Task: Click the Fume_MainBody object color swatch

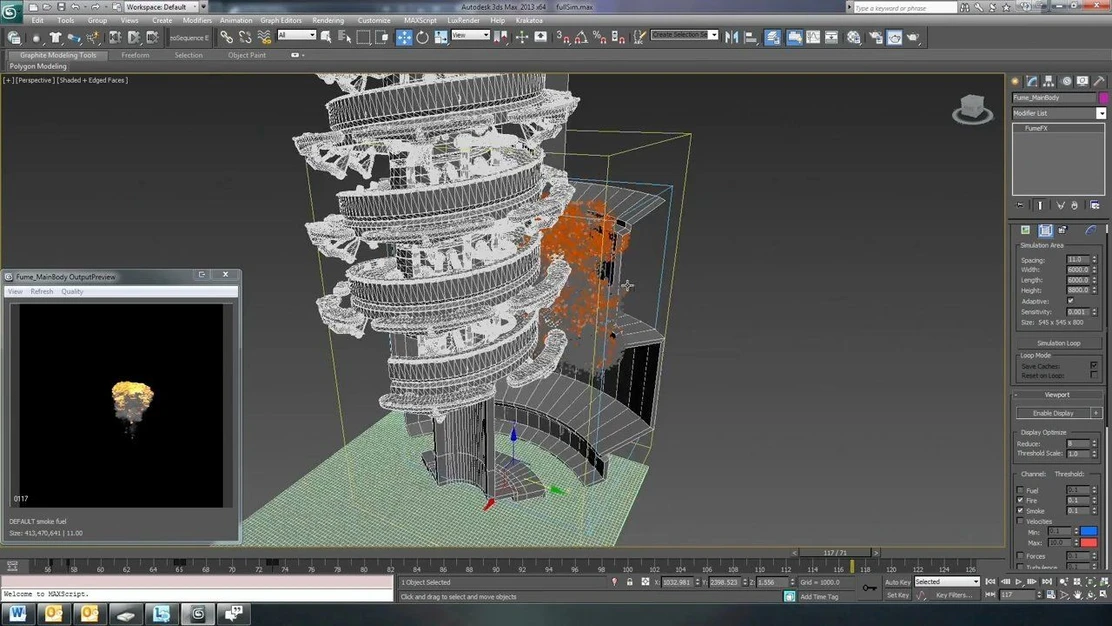Action: [1104, 98]
